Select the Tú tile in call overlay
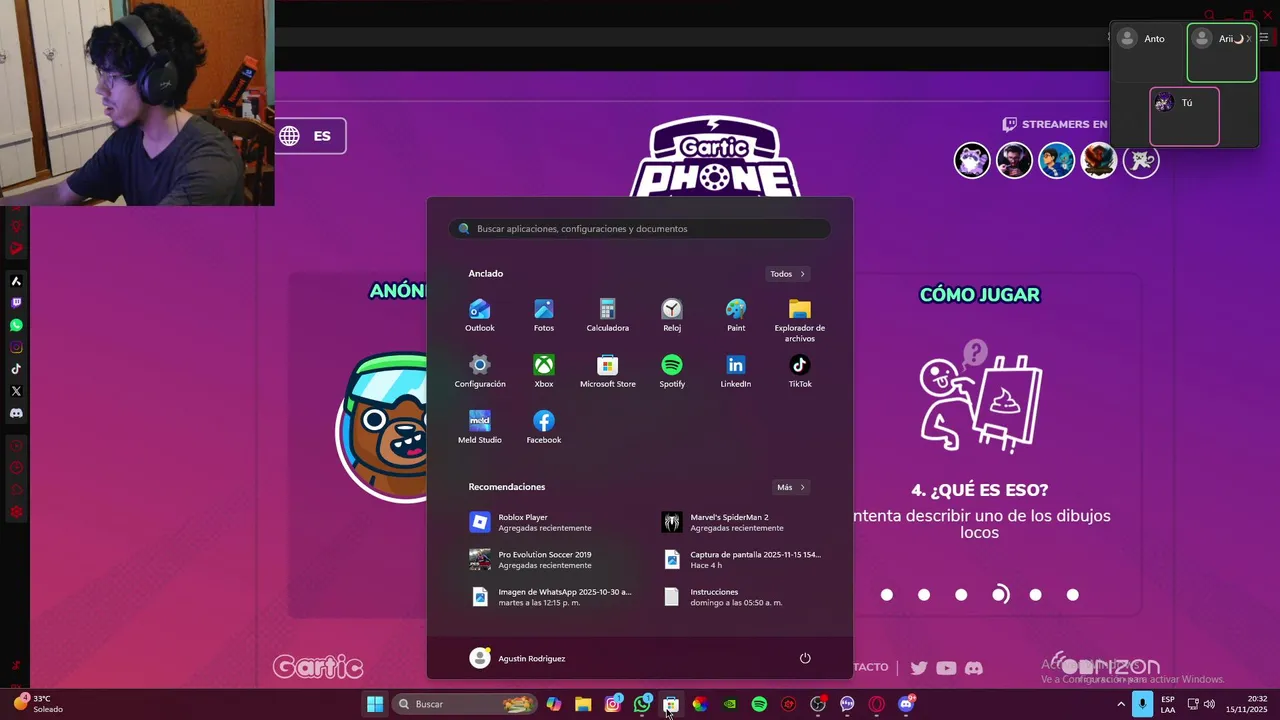 (1185, 116)
